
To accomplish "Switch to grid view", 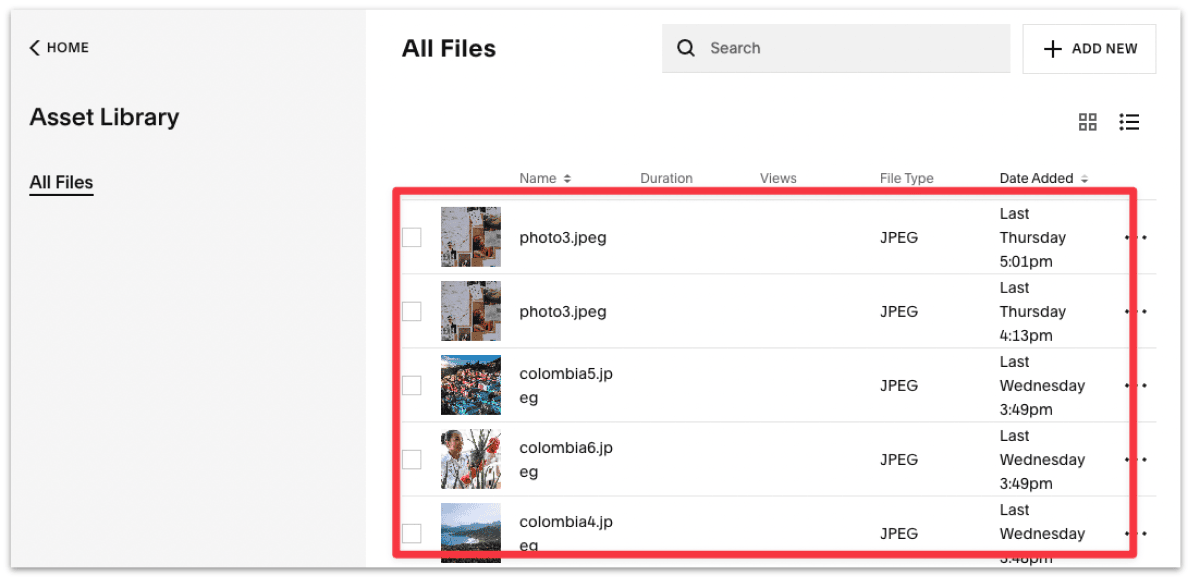I will tap(1088, 122).
